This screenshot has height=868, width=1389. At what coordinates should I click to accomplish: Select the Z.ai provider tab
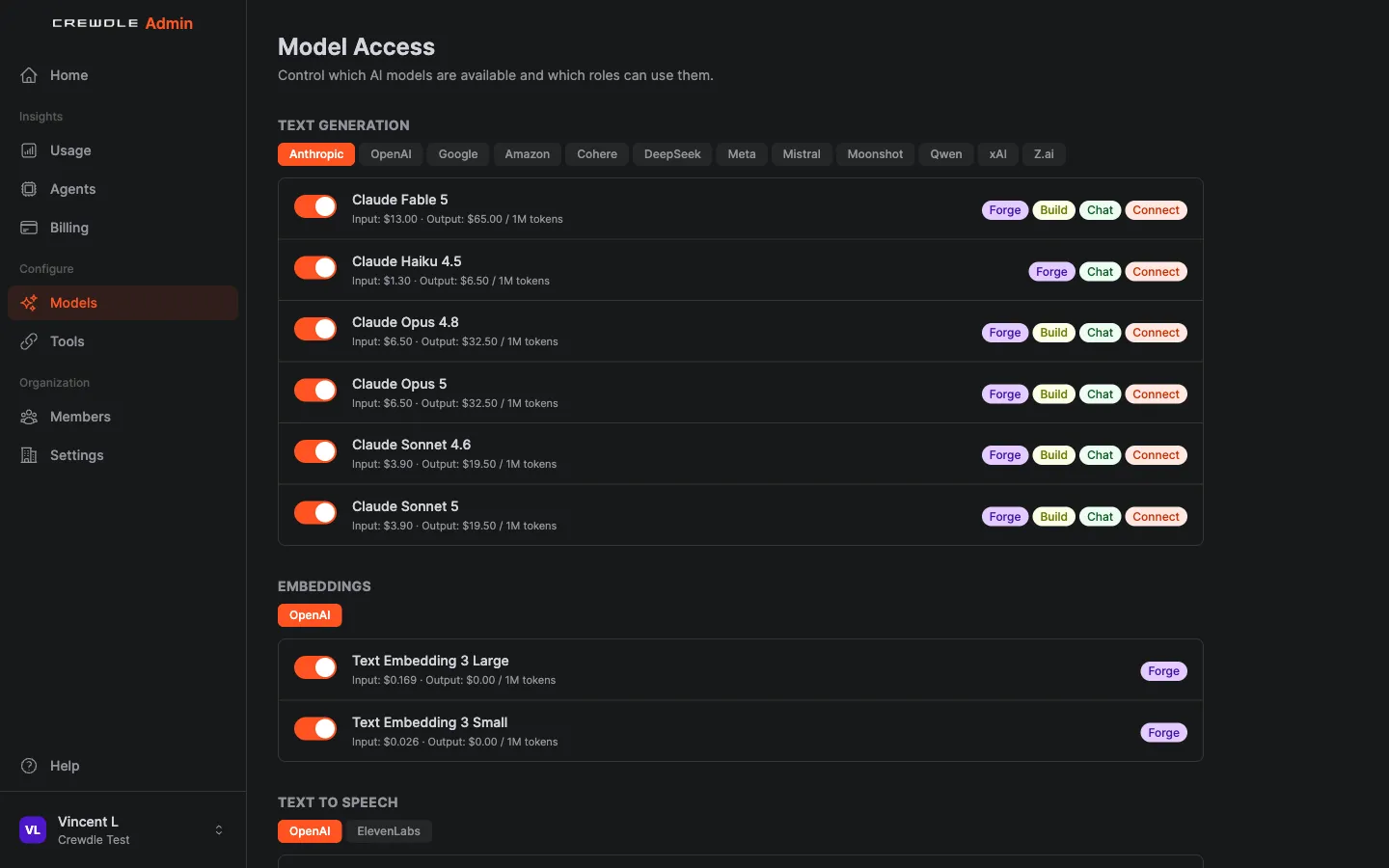[x=1045, y=154]
